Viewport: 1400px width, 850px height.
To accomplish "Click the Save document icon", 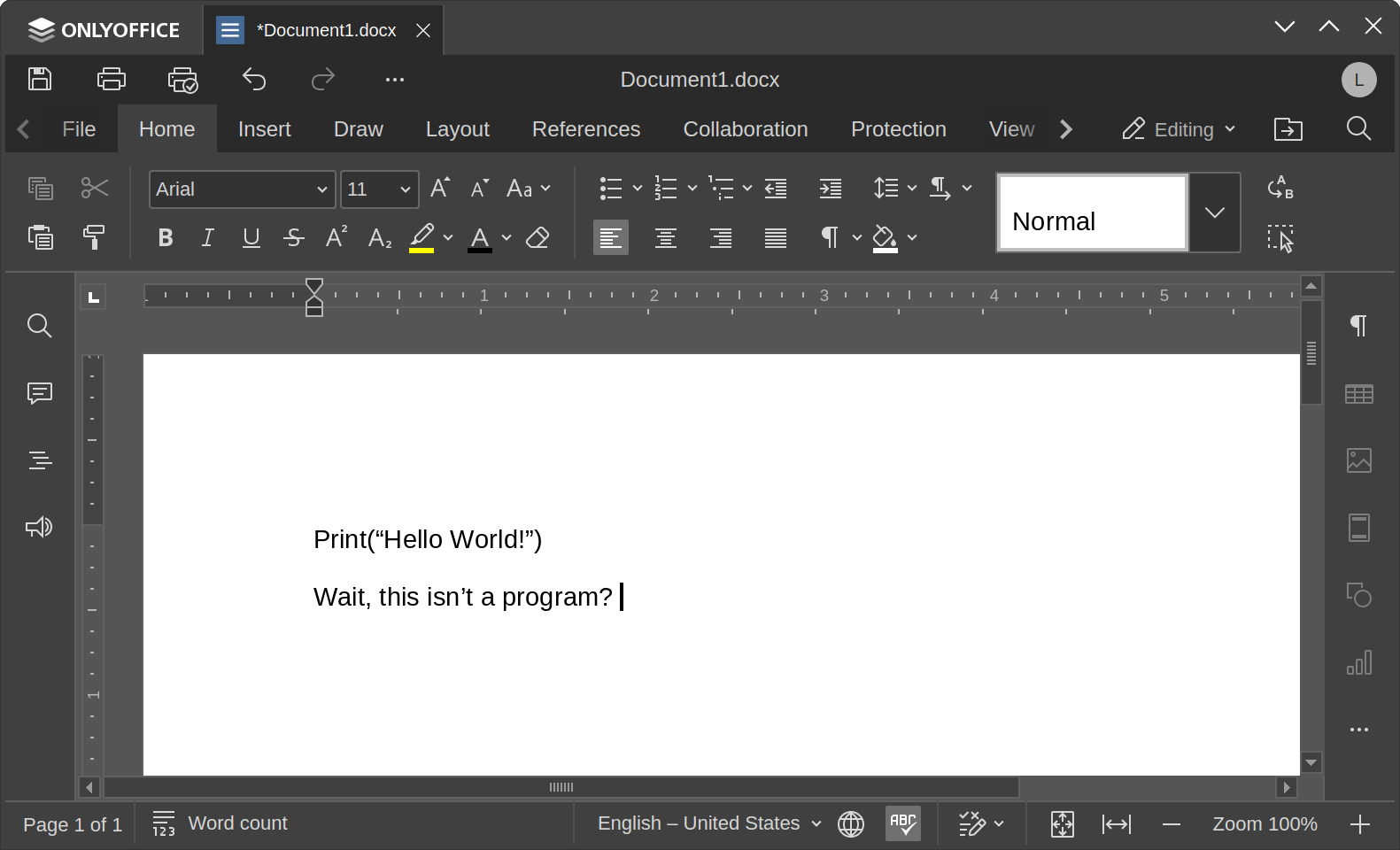I will (40, 79).
